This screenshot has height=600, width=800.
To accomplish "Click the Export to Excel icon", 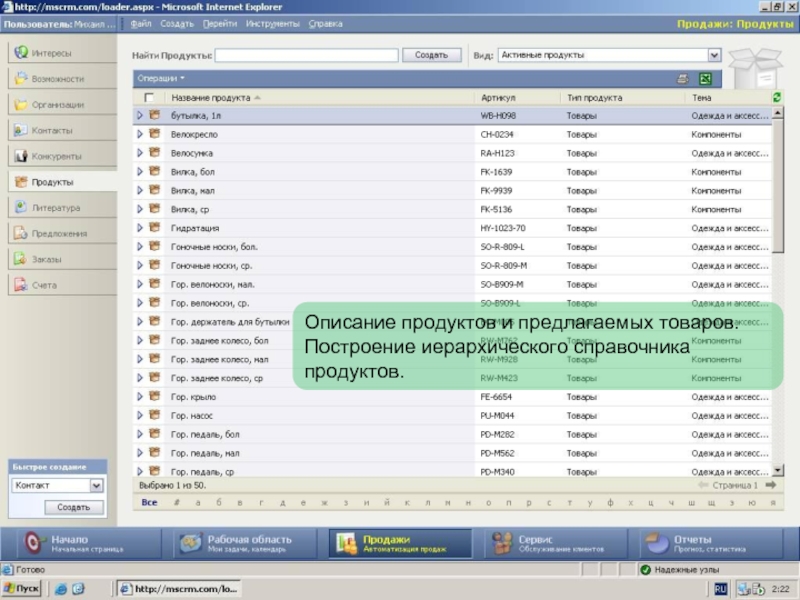I will [706, 79].
